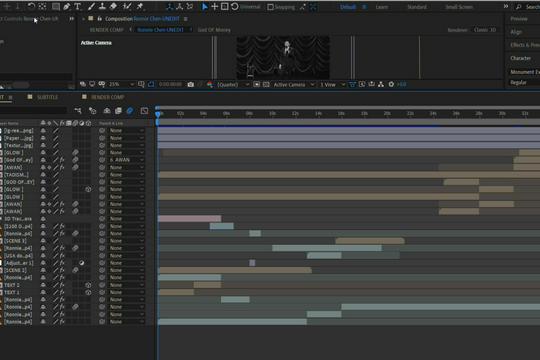540x360 pixels.
Task: Open the Graph Editor icon
Action: pos(144,111)
